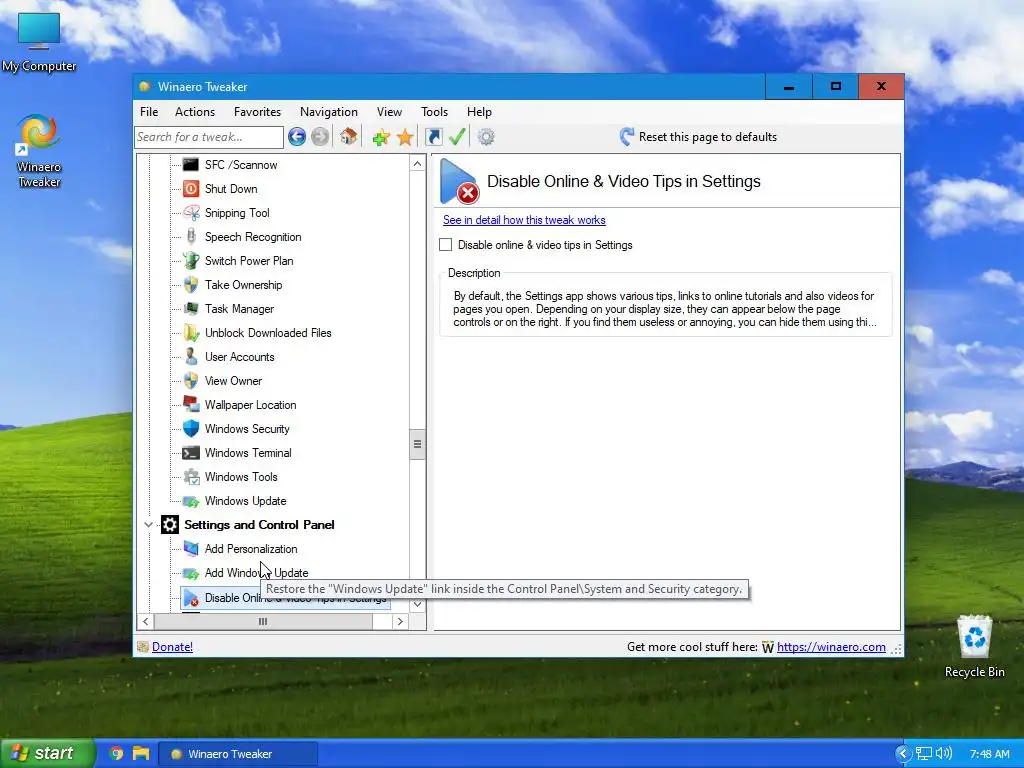This screenshot has width=1024, height=768.
Task: Open settings via the gear toolbar icon
Action: pos(486,136)
